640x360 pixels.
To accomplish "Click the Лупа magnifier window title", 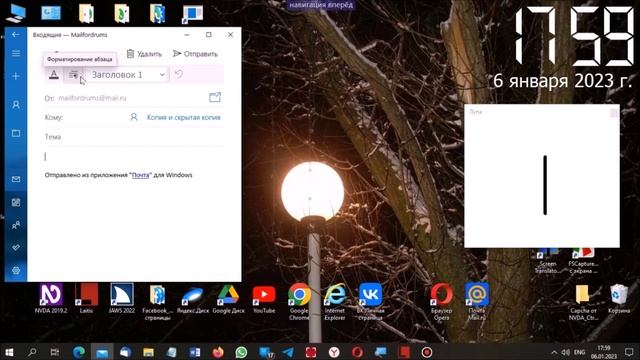I will point(476,112).
